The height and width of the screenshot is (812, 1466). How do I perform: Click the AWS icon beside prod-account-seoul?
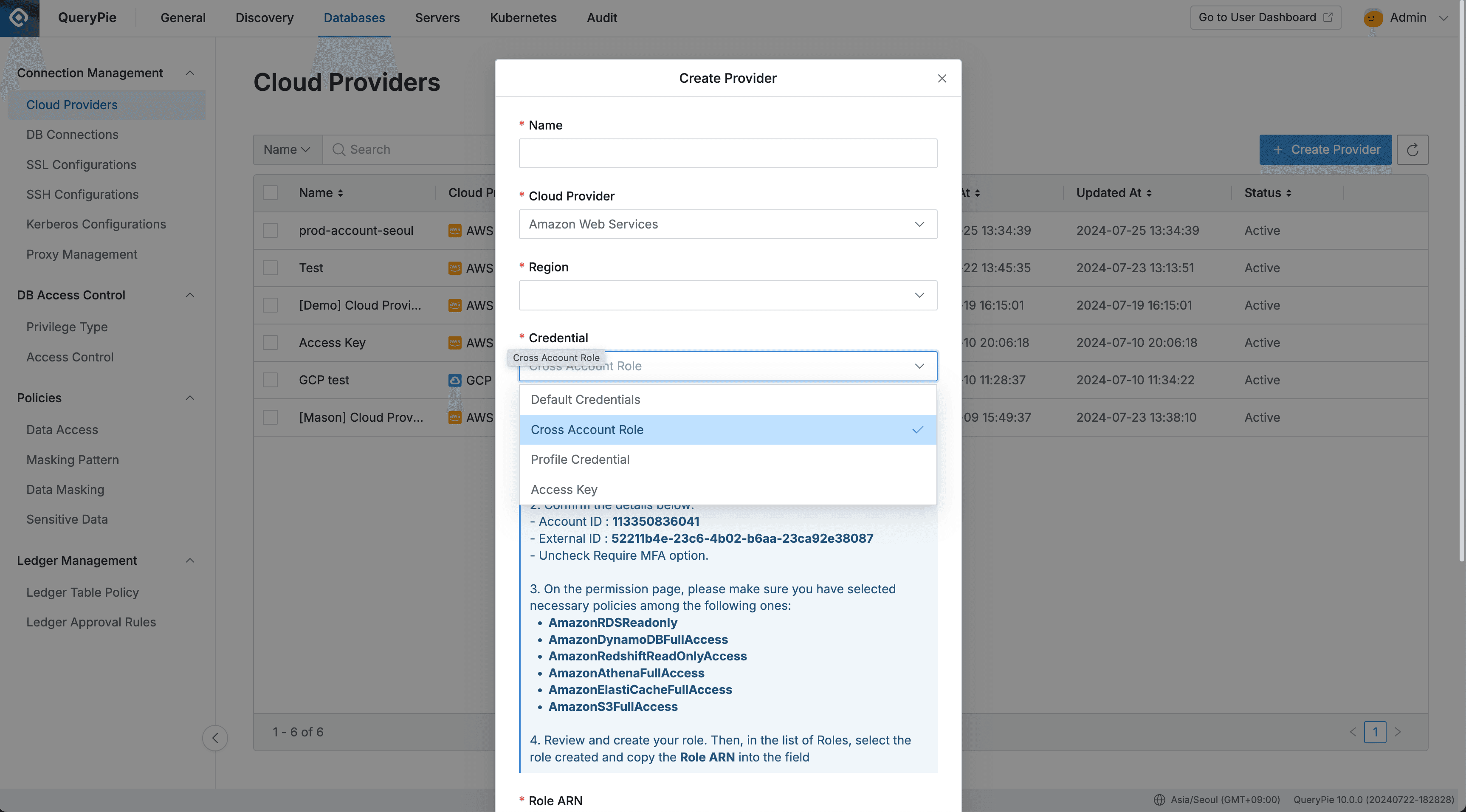(x=455, y=230)
